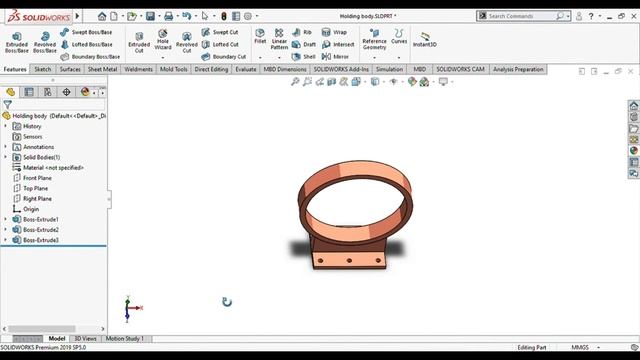Open Reference Geometry tools

pos(374,39)
